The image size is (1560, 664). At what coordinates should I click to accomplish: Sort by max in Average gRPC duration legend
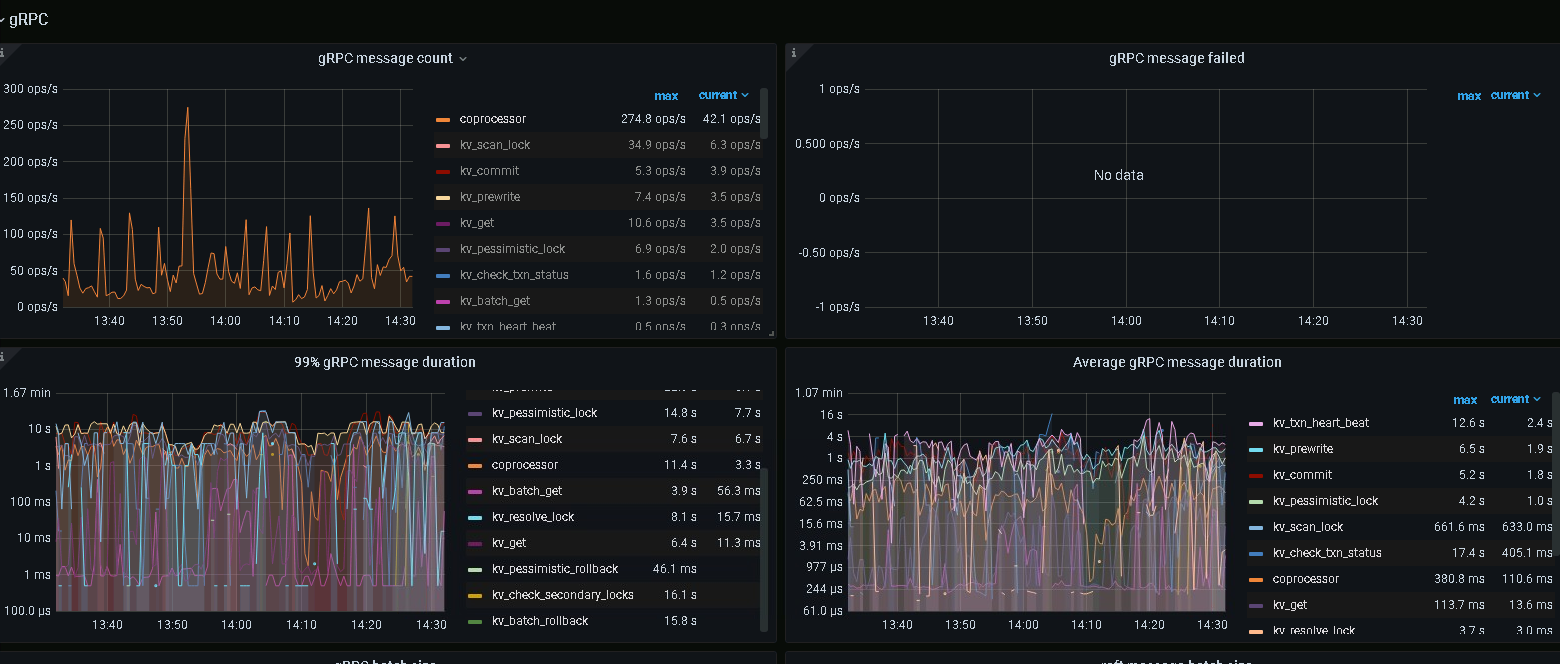[x=1464, y=400]
